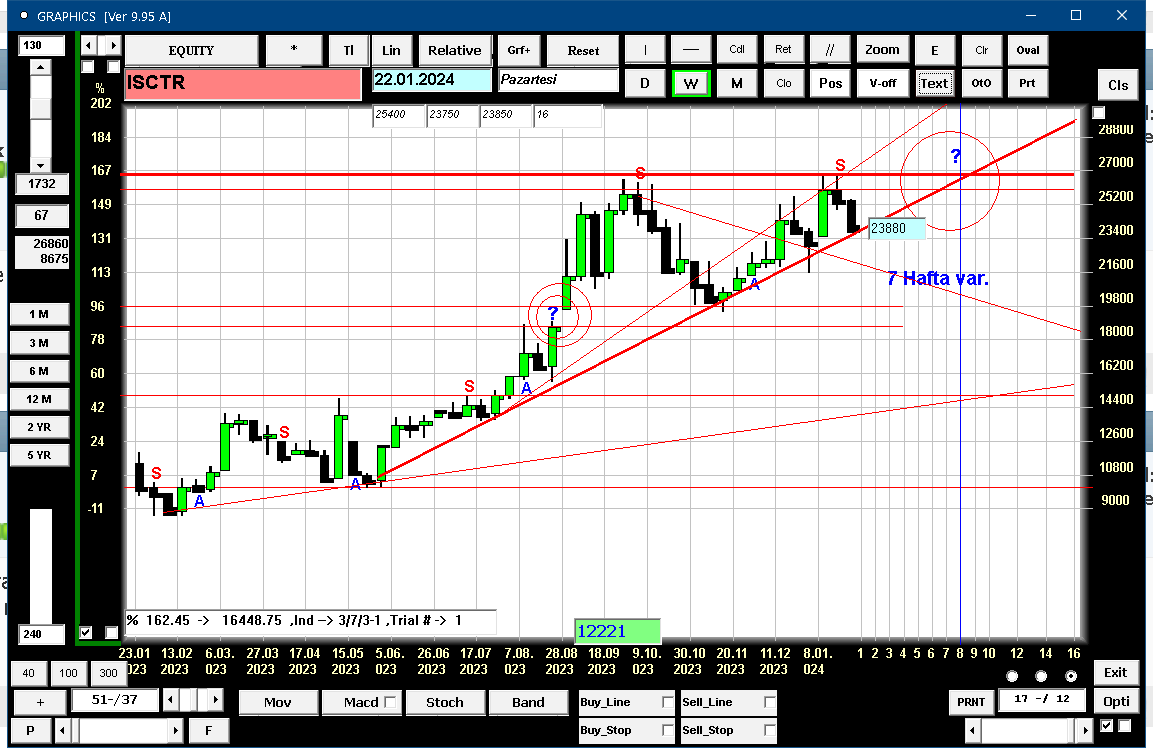
Task: Enable the Sell_Stop checkbox
Action: click(769, 730)
